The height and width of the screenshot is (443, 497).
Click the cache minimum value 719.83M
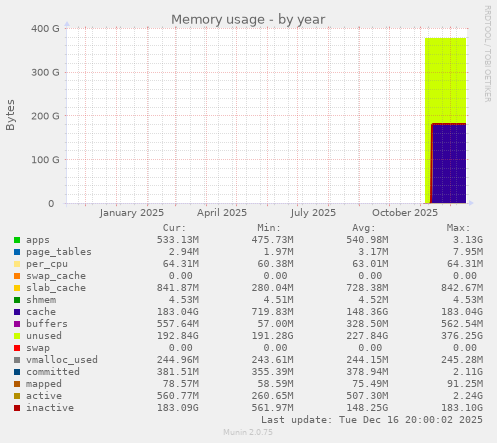click(x=272, y=312)
